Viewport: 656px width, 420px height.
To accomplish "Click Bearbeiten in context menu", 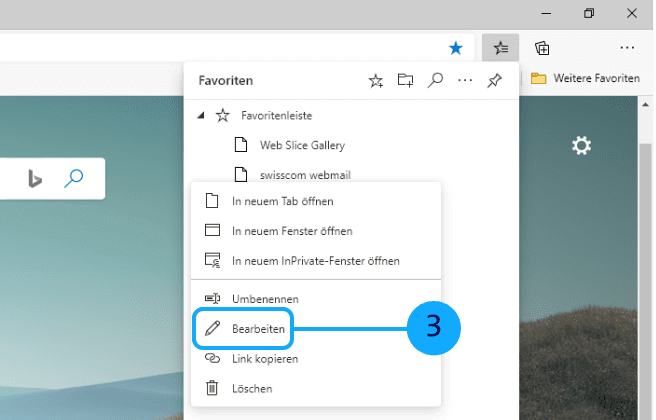I will (x=258, y=328).
